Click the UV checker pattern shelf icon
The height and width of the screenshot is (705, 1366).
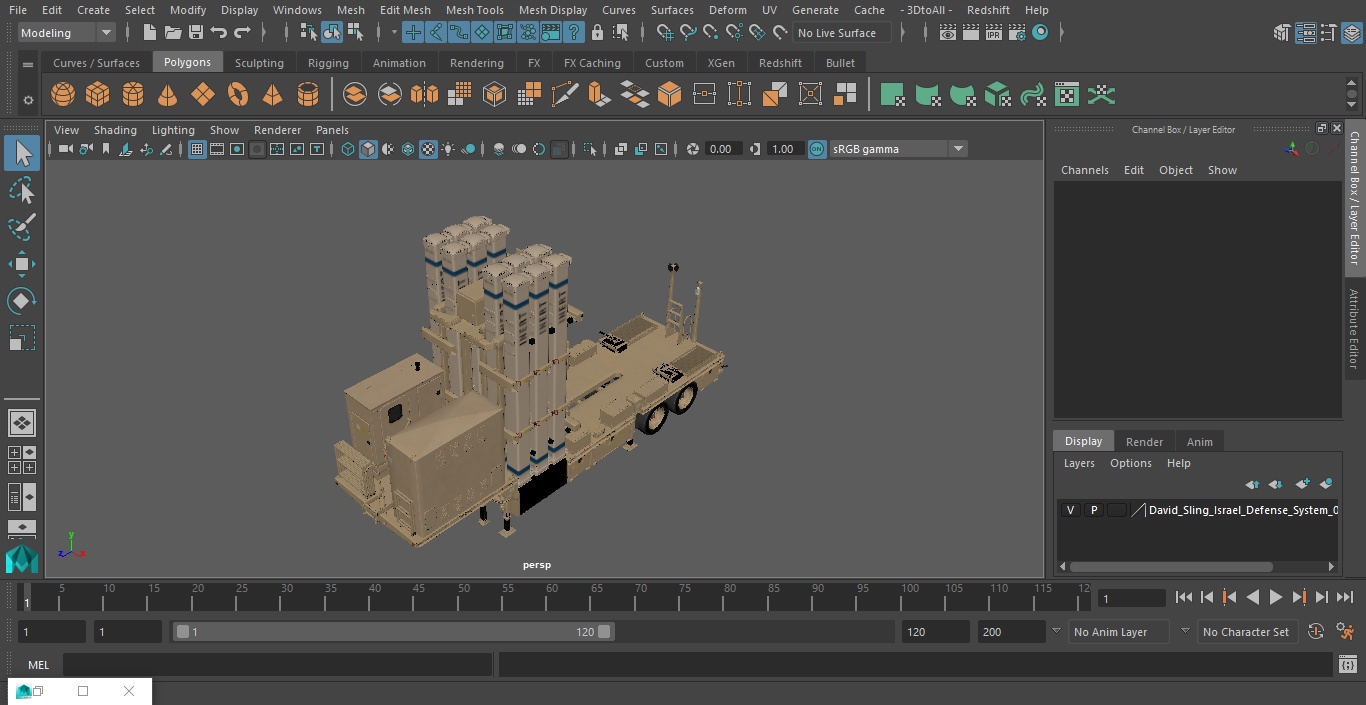pos(1067,95)
